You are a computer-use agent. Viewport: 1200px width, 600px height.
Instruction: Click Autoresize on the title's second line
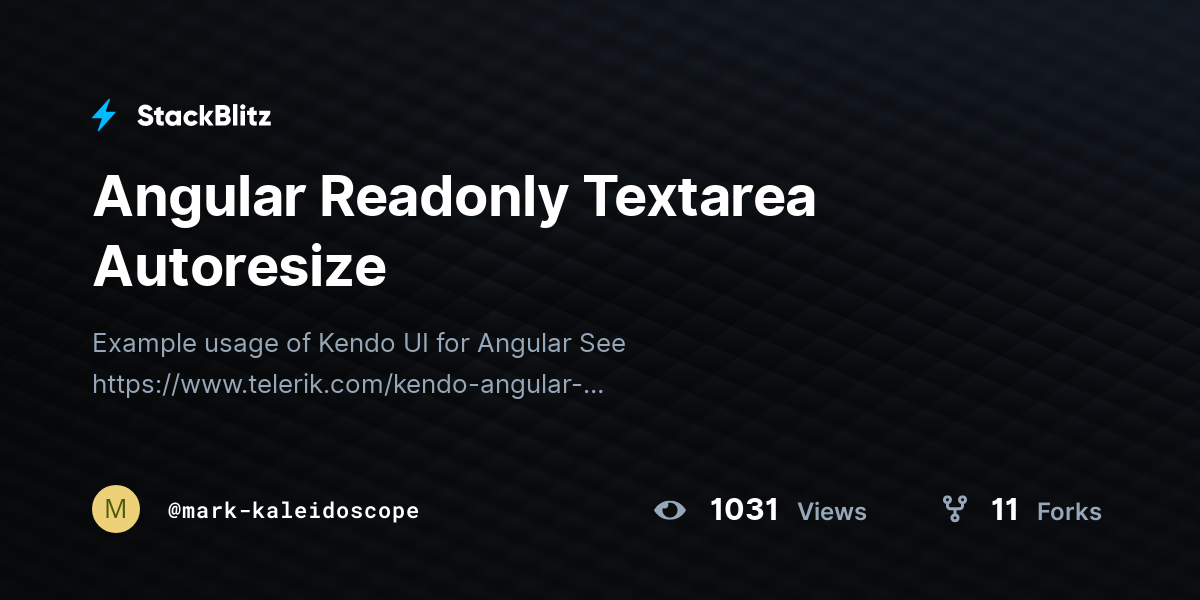[240, 267]
